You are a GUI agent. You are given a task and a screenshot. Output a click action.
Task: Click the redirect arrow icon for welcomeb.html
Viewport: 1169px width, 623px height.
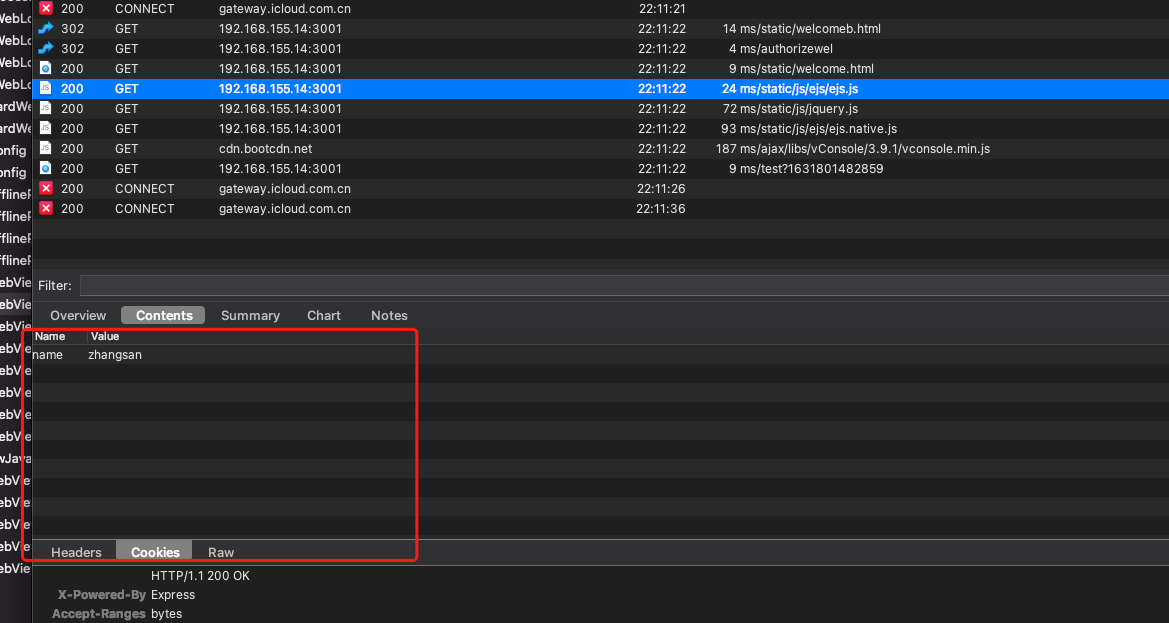click(45, 28)
